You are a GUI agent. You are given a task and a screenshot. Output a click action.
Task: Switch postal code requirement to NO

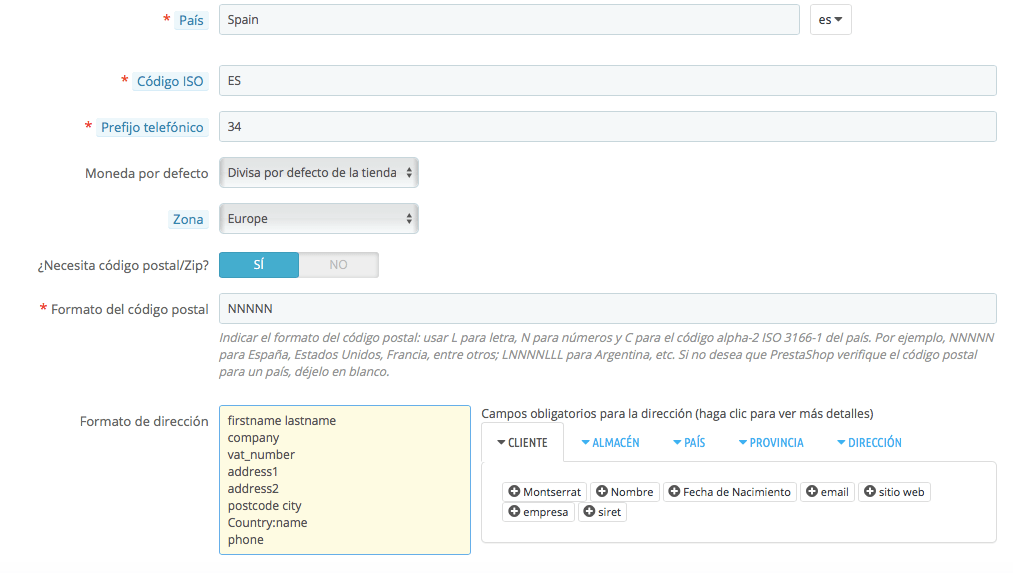(339, 265)
